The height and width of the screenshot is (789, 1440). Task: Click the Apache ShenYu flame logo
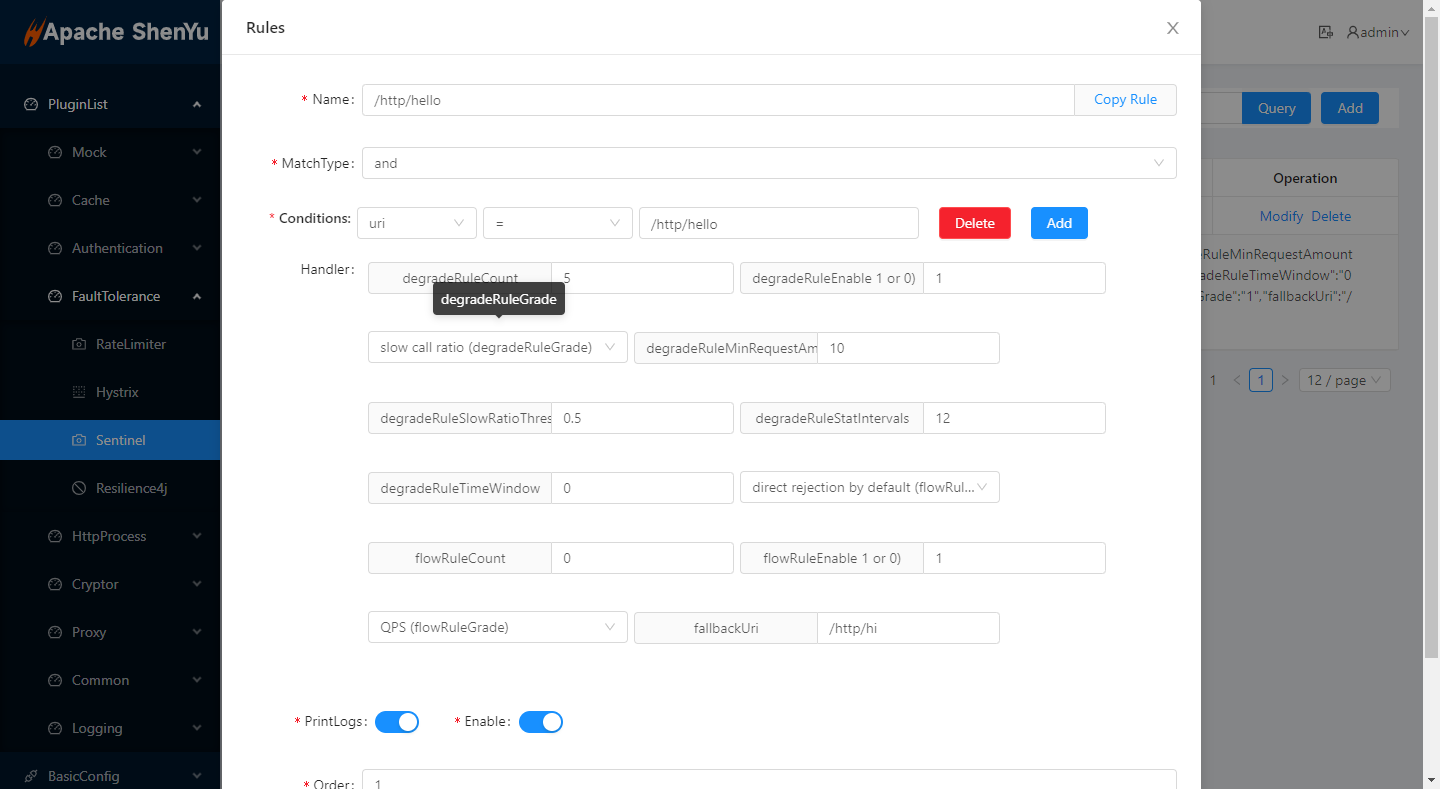point(33,32)
